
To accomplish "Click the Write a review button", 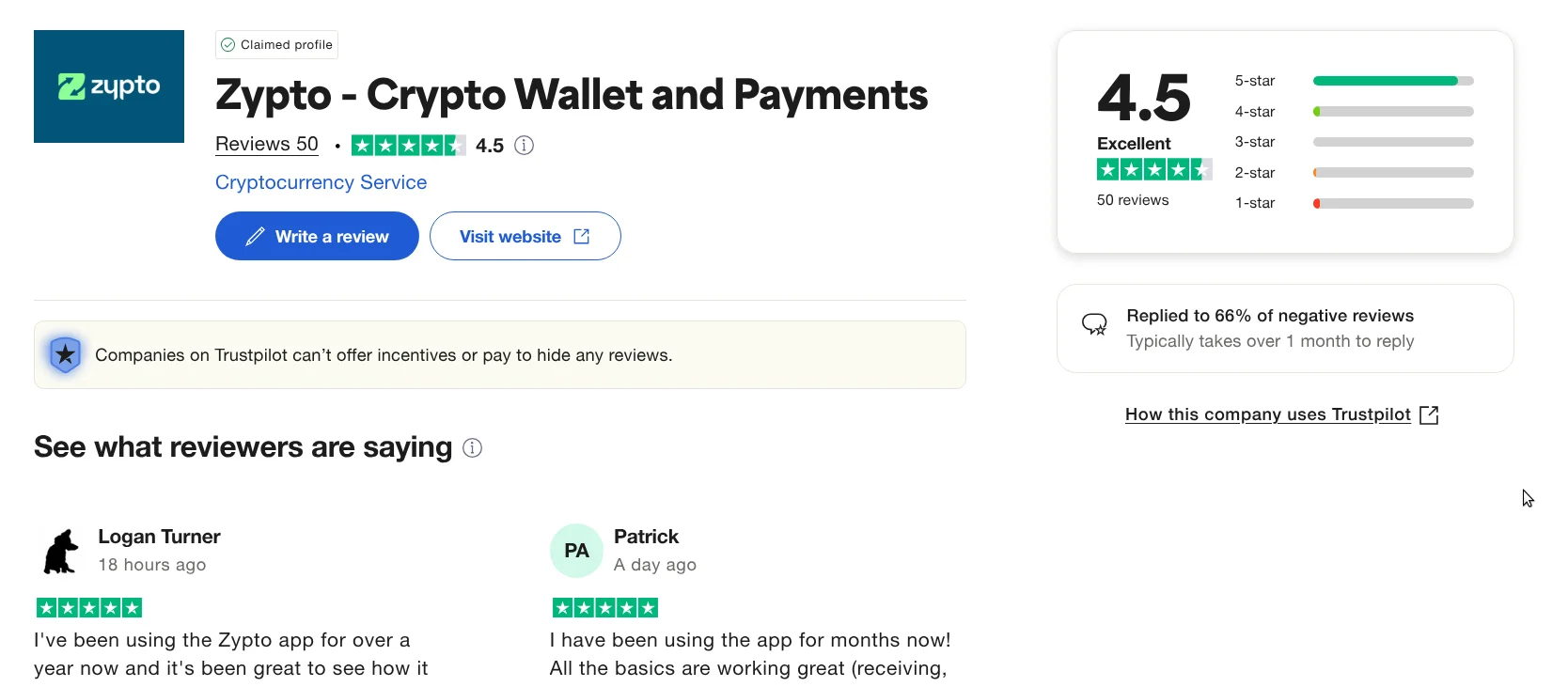I will tap(317, 236).
